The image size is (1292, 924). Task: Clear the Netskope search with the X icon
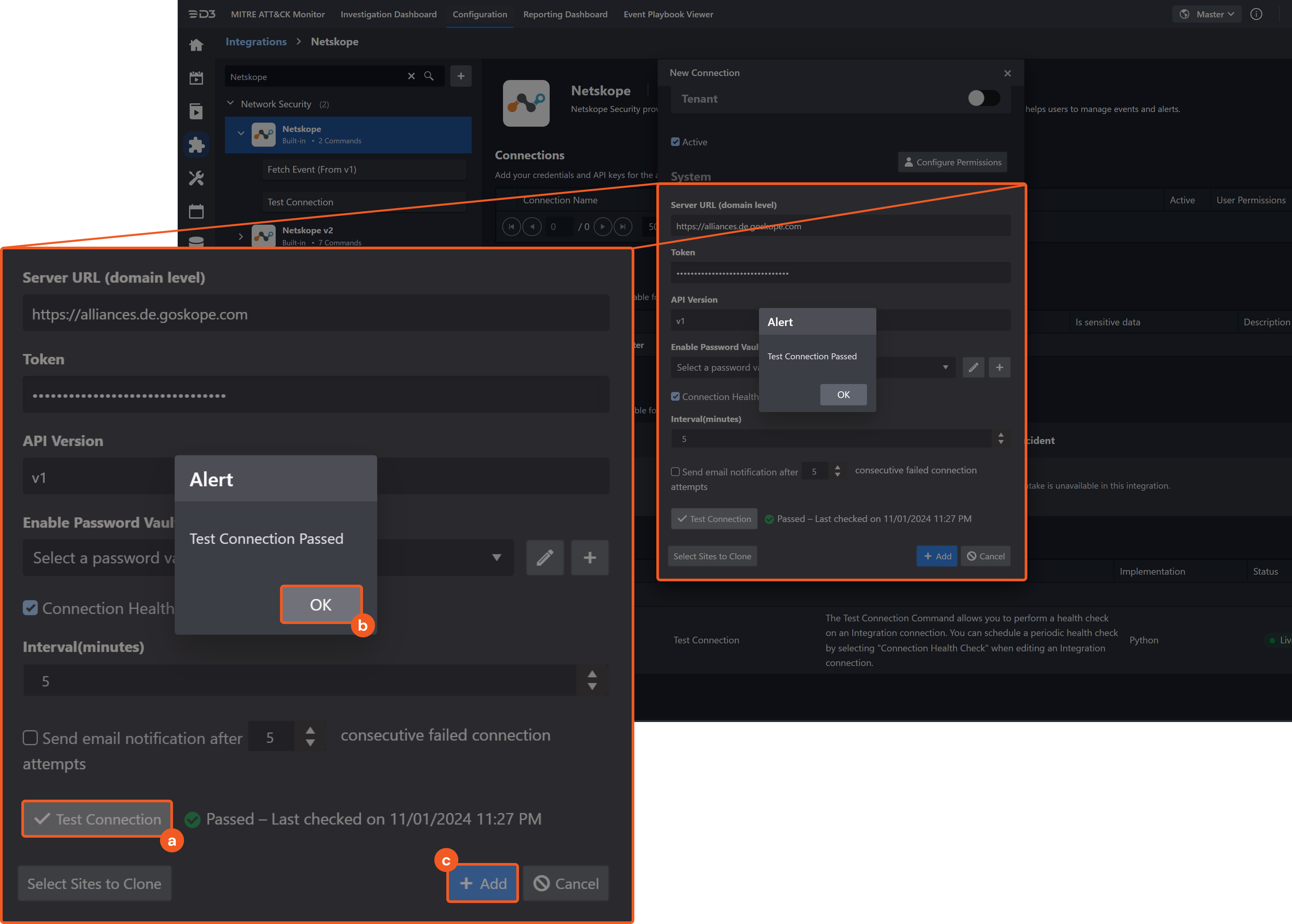pos(411,76)
